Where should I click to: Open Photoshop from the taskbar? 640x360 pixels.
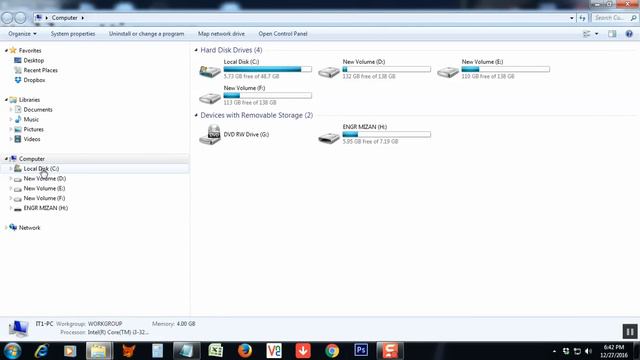pyautogui.click(x=361, y=350)
